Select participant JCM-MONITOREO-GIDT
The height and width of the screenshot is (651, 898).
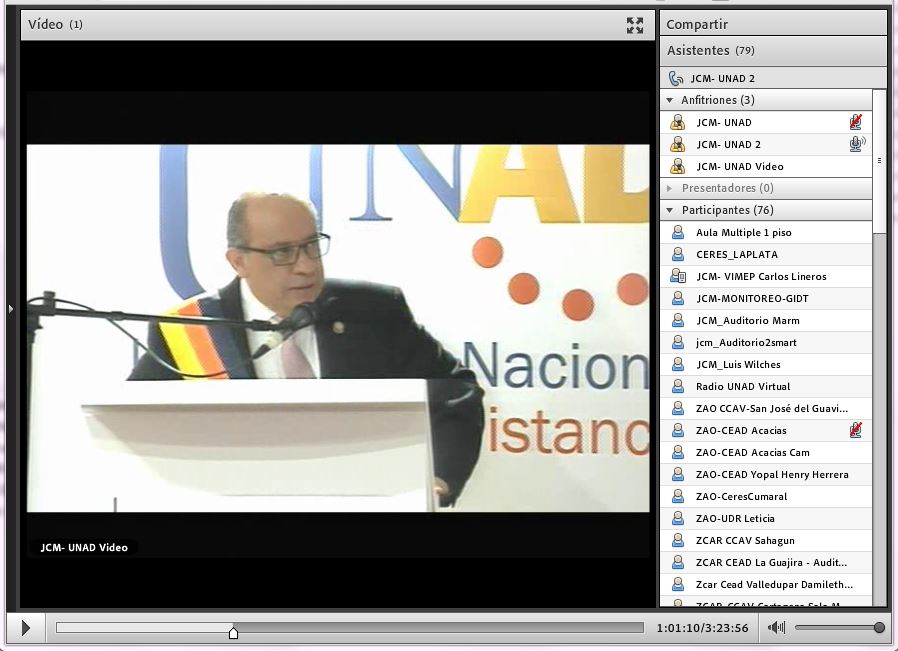766,298
